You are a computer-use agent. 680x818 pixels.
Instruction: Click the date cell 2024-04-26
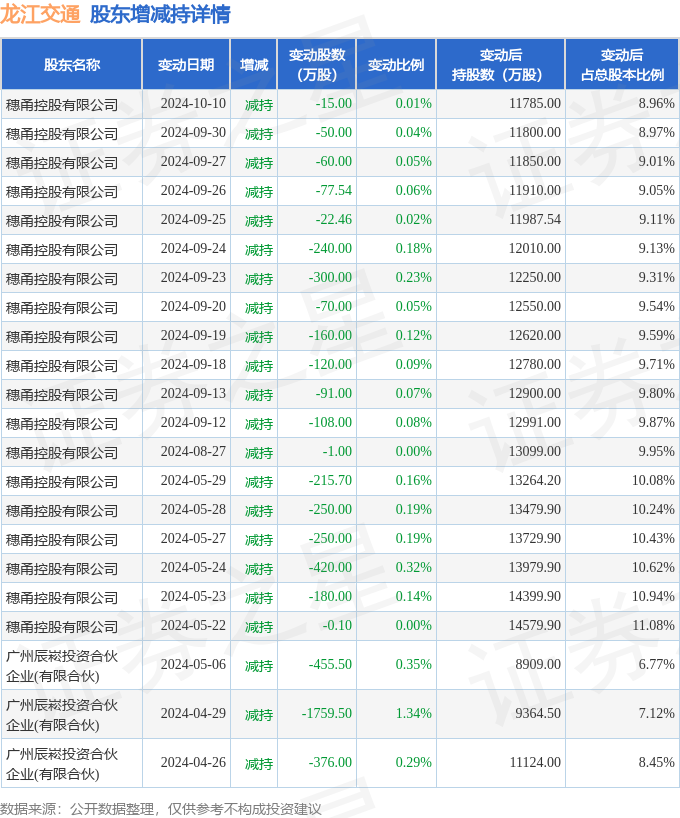[193, 762]
